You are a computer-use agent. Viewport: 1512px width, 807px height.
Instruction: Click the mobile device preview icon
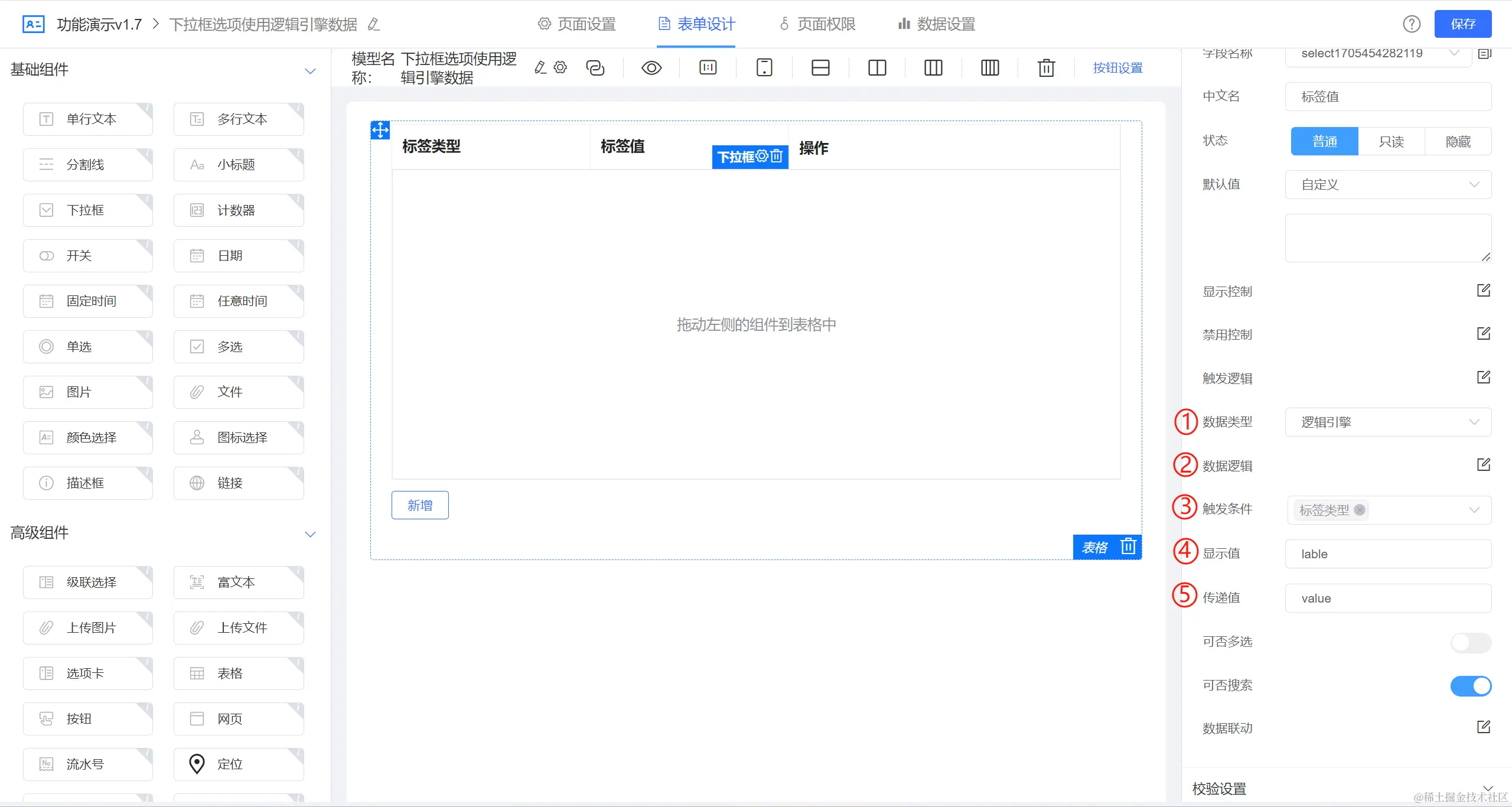[764, 68]
